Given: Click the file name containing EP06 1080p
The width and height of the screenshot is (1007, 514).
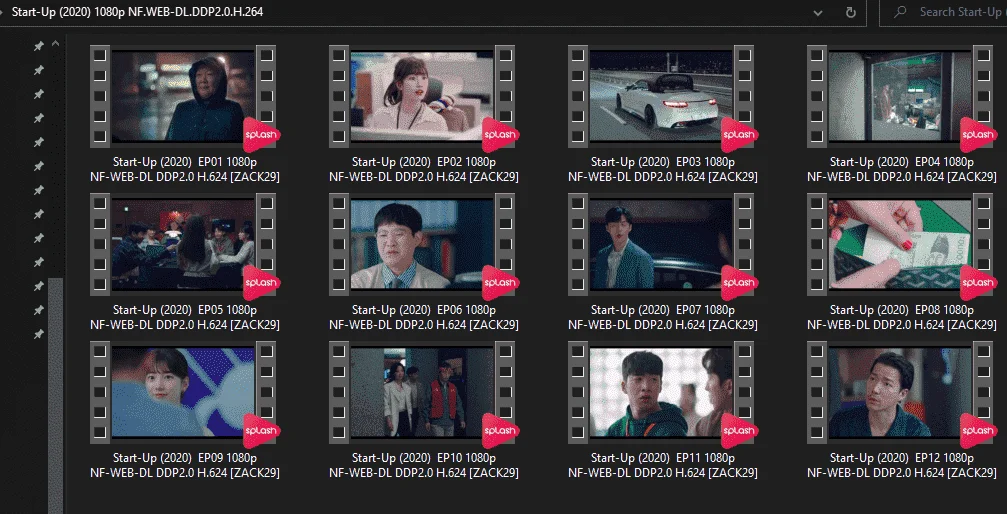Looking at the screenshot, I should tap(424, 317).
